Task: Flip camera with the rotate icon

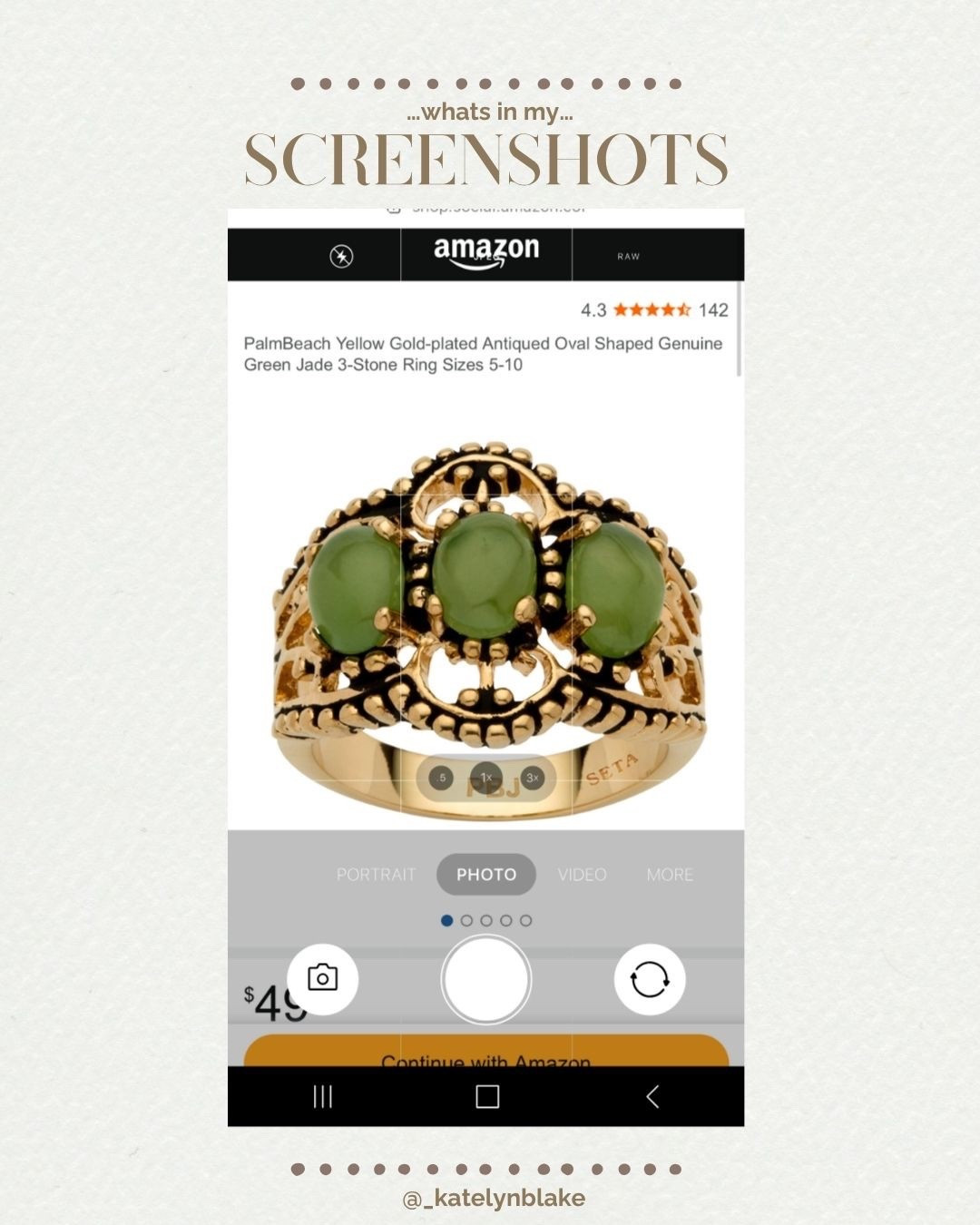Action: click(650, 980)
